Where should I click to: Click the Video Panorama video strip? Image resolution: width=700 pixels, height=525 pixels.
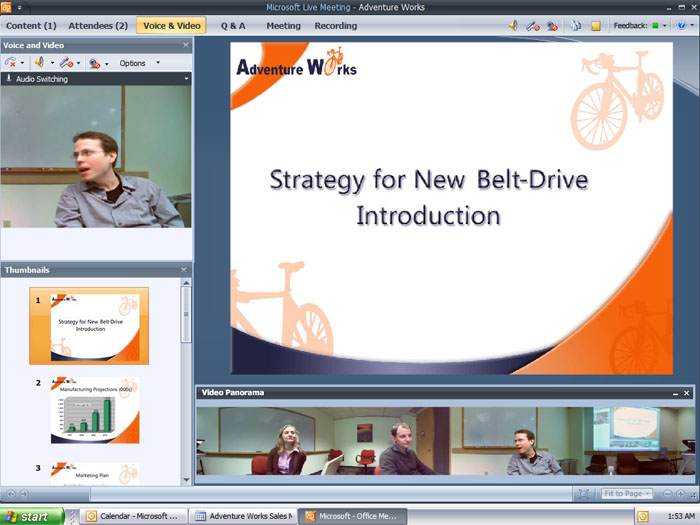click(446, 441)
